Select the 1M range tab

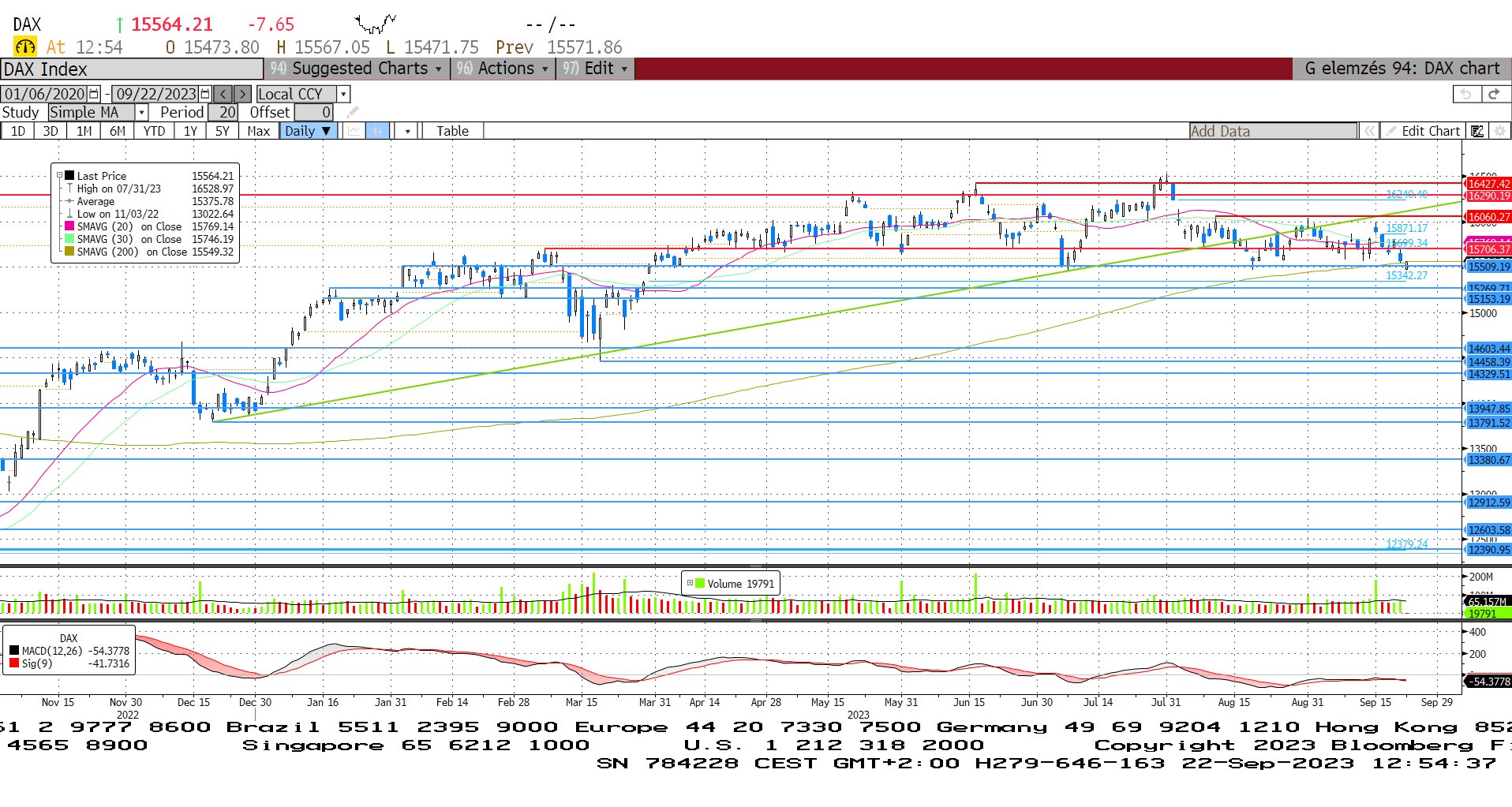84,131
